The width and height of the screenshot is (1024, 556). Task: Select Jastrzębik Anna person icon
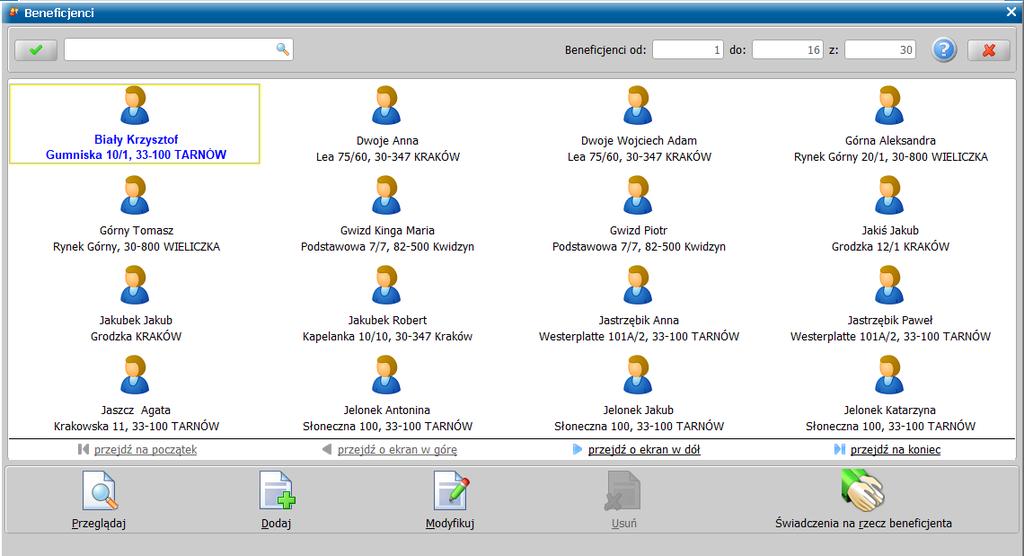click(637, 285)
